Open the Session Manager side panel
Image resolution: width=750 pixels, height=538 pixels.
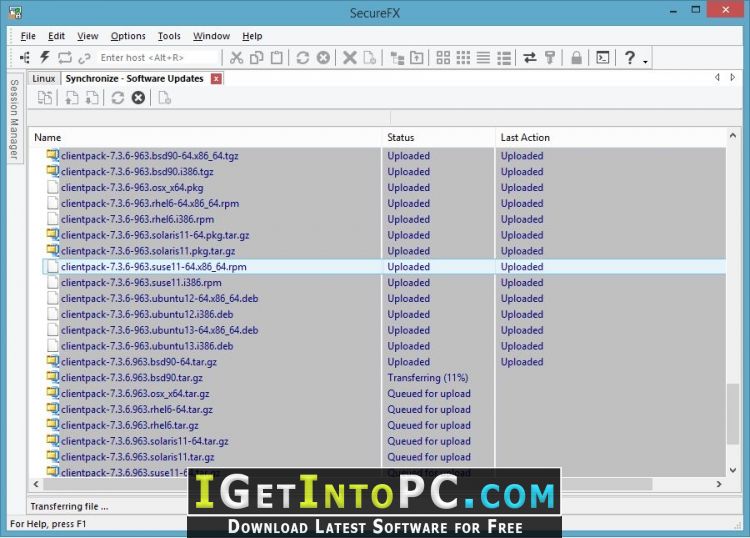(x=14, y=120)
